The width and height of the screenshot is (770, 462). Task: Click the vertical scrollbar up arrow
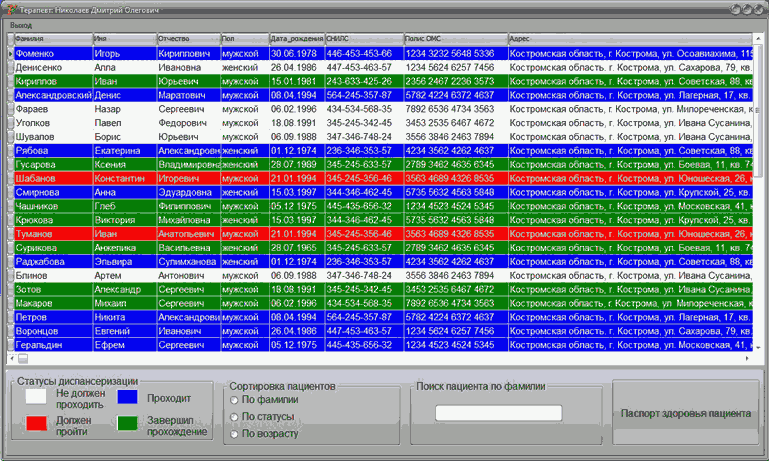pos(758,38)
